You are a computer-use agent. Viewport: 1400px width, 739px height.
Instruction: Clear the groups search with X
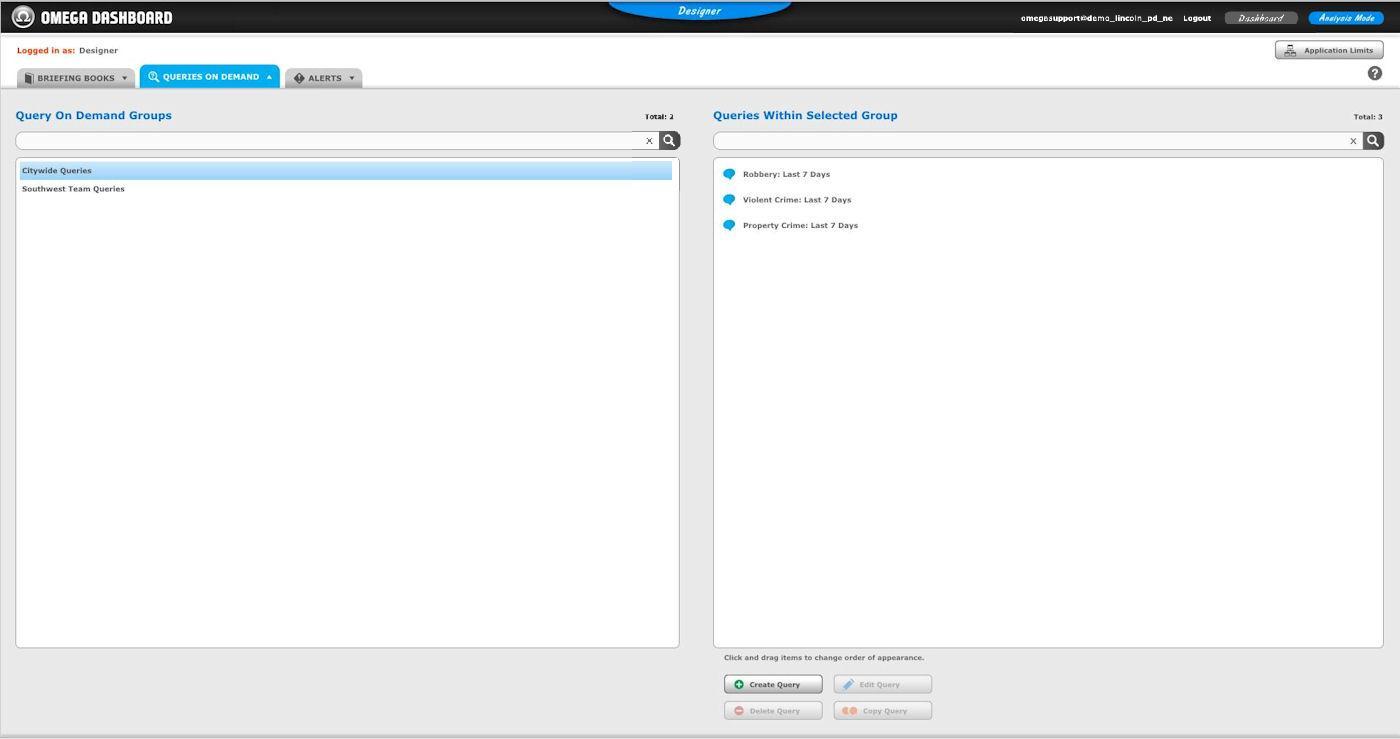coord(649,141)
